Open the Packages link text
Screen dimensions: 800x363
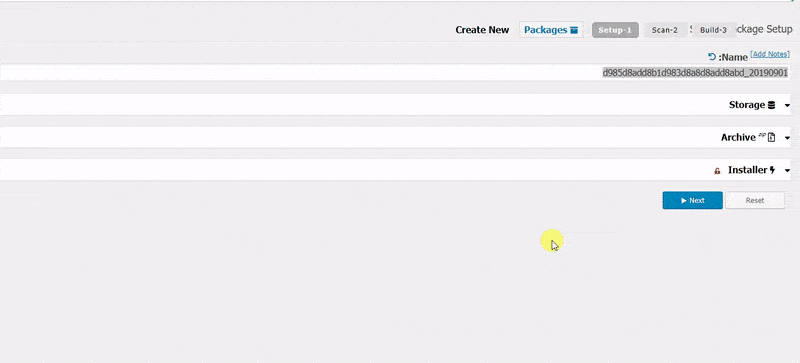[545, 30]
